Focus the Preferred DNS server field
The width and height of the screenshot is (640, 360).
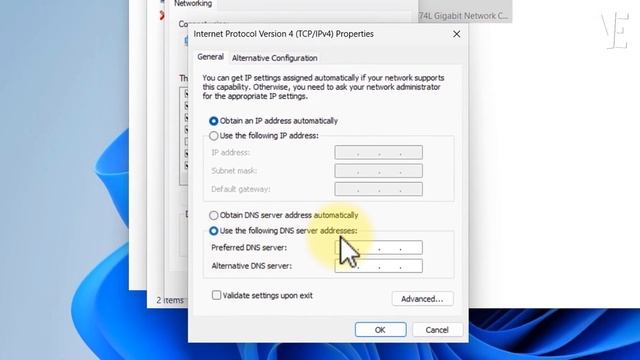pyautogui.click(x=378, y=247)
